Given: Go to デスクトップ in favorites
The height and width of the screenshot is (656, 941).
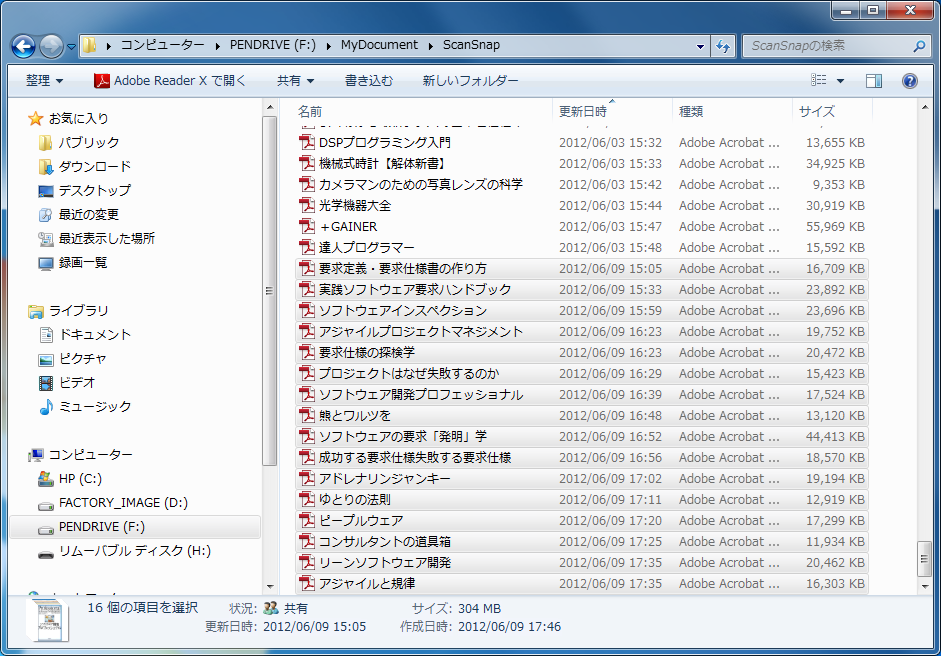Looking at the screenshot, I should 95,190.
